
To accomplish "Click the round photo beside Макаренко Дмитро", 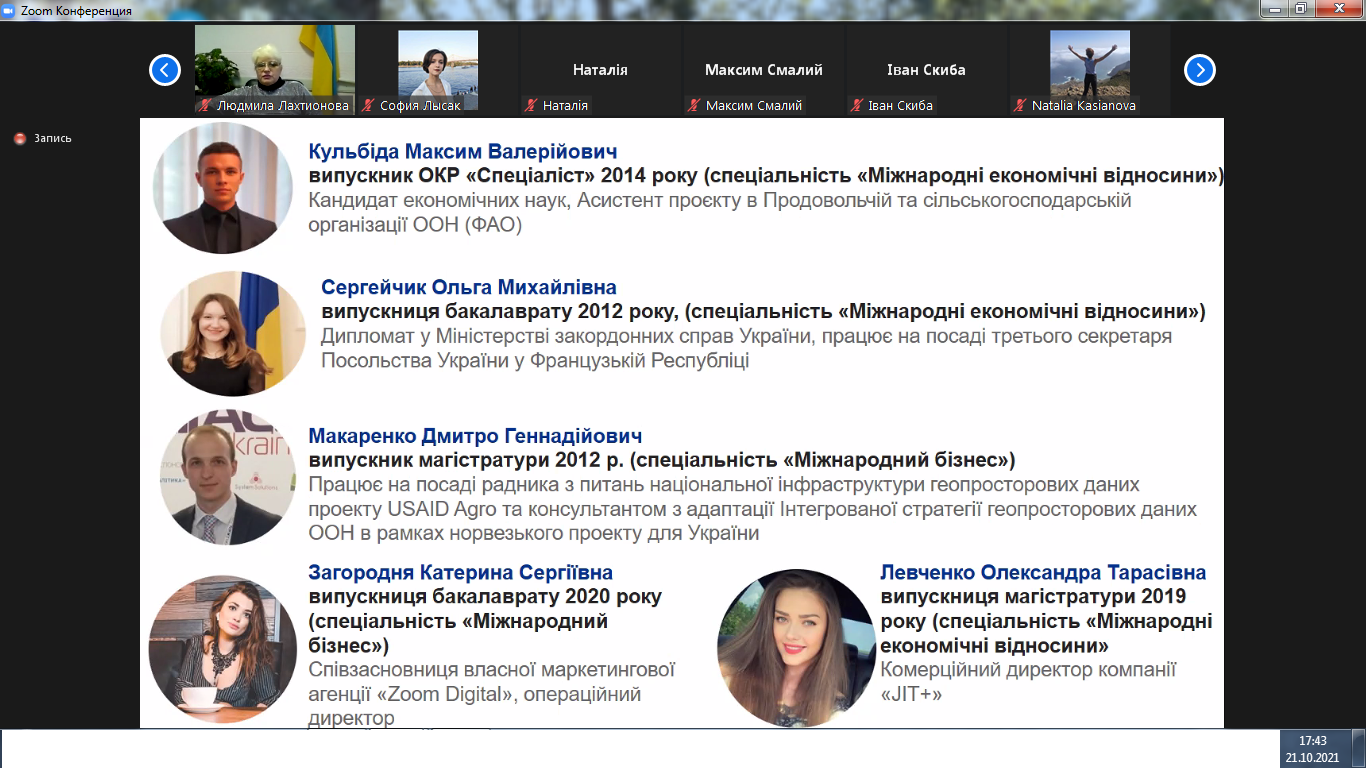I will pos(228,476).
